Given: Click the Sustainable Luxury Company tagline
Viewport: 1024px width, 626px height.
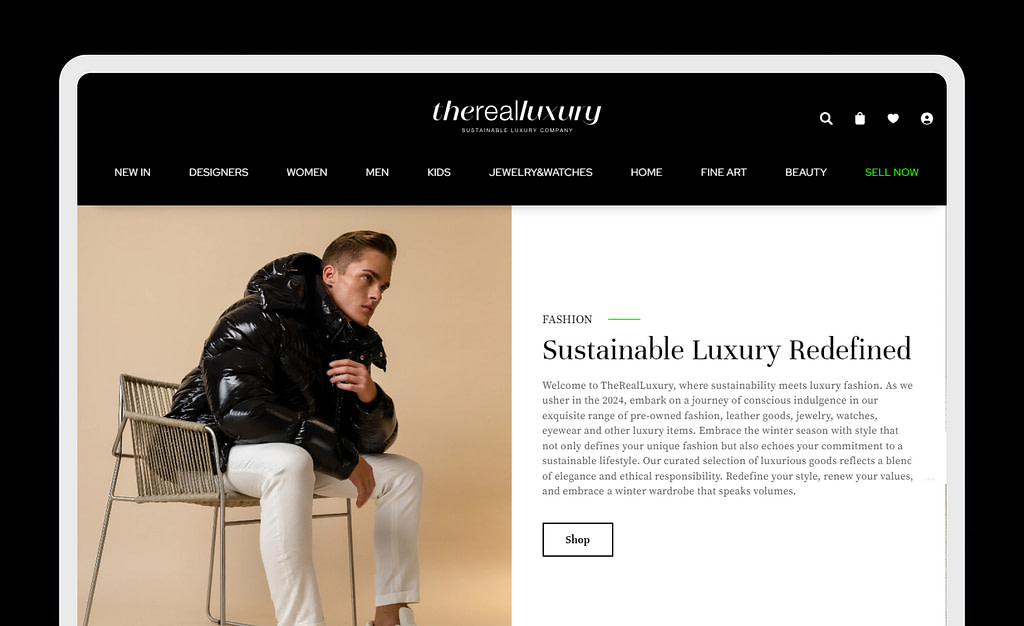Looking at the screenshot, I should click(x=517, y=131).
